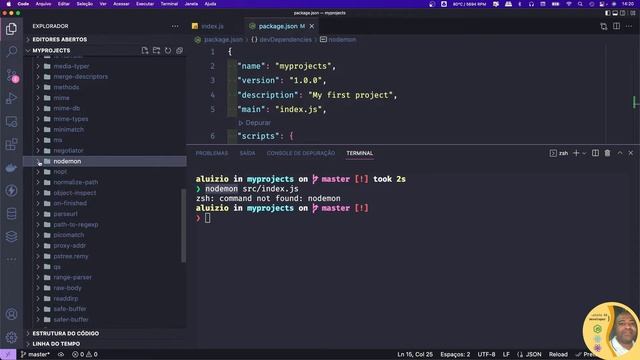Open Arquivo menu in menu bar

coord(43,4)
